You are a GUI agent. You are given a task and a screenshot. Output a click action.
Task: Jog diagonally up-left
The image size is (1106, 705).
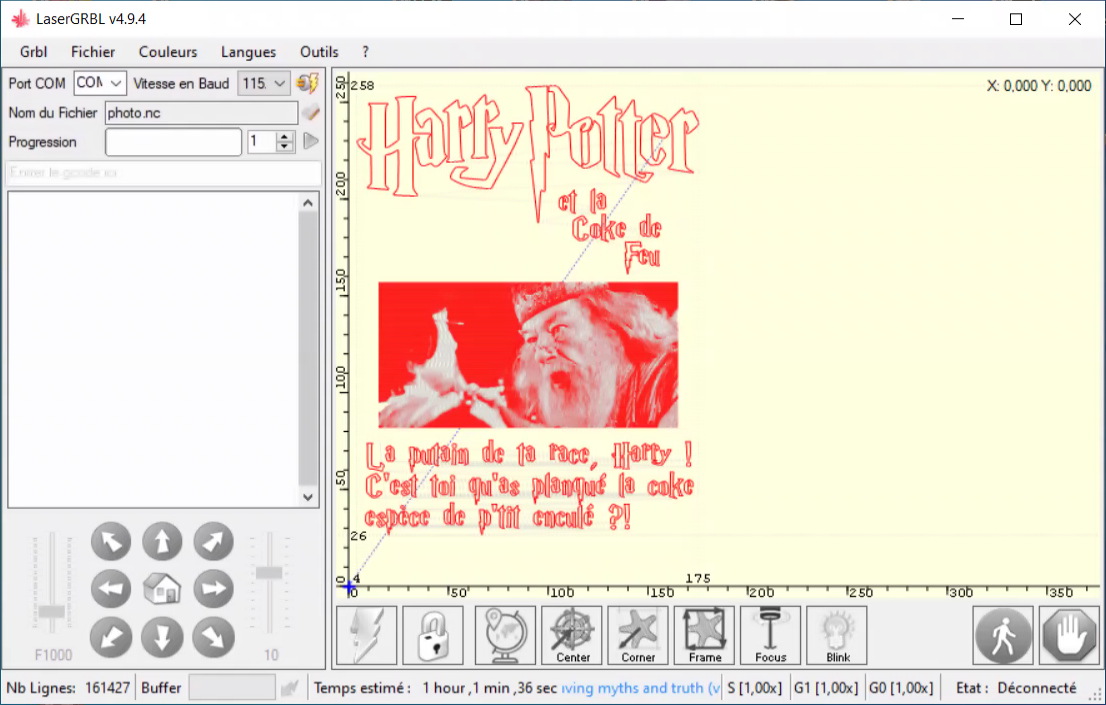111,541
